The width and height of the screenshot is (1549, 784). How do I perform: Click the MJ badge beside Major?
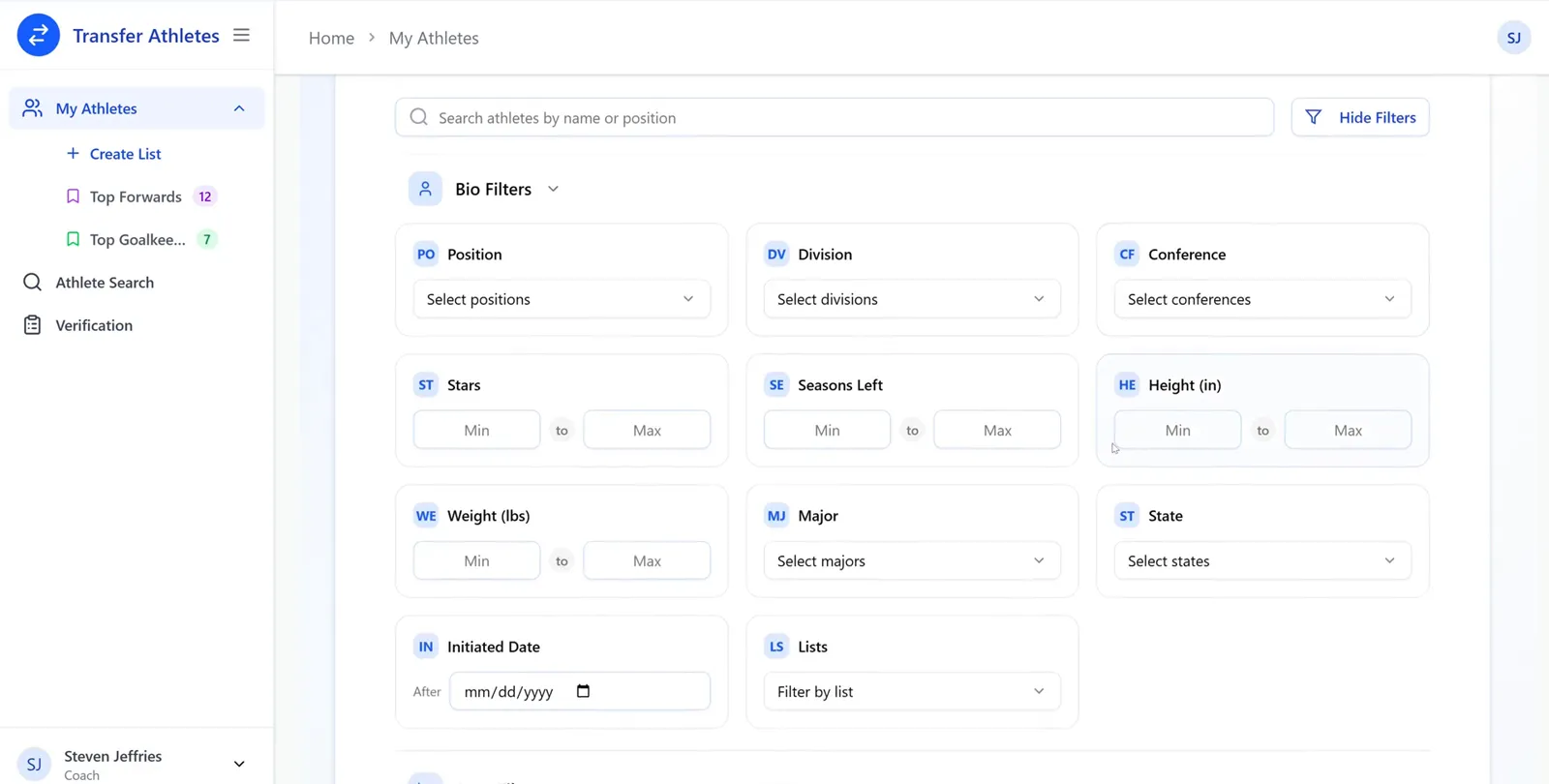tap(776, 516)
